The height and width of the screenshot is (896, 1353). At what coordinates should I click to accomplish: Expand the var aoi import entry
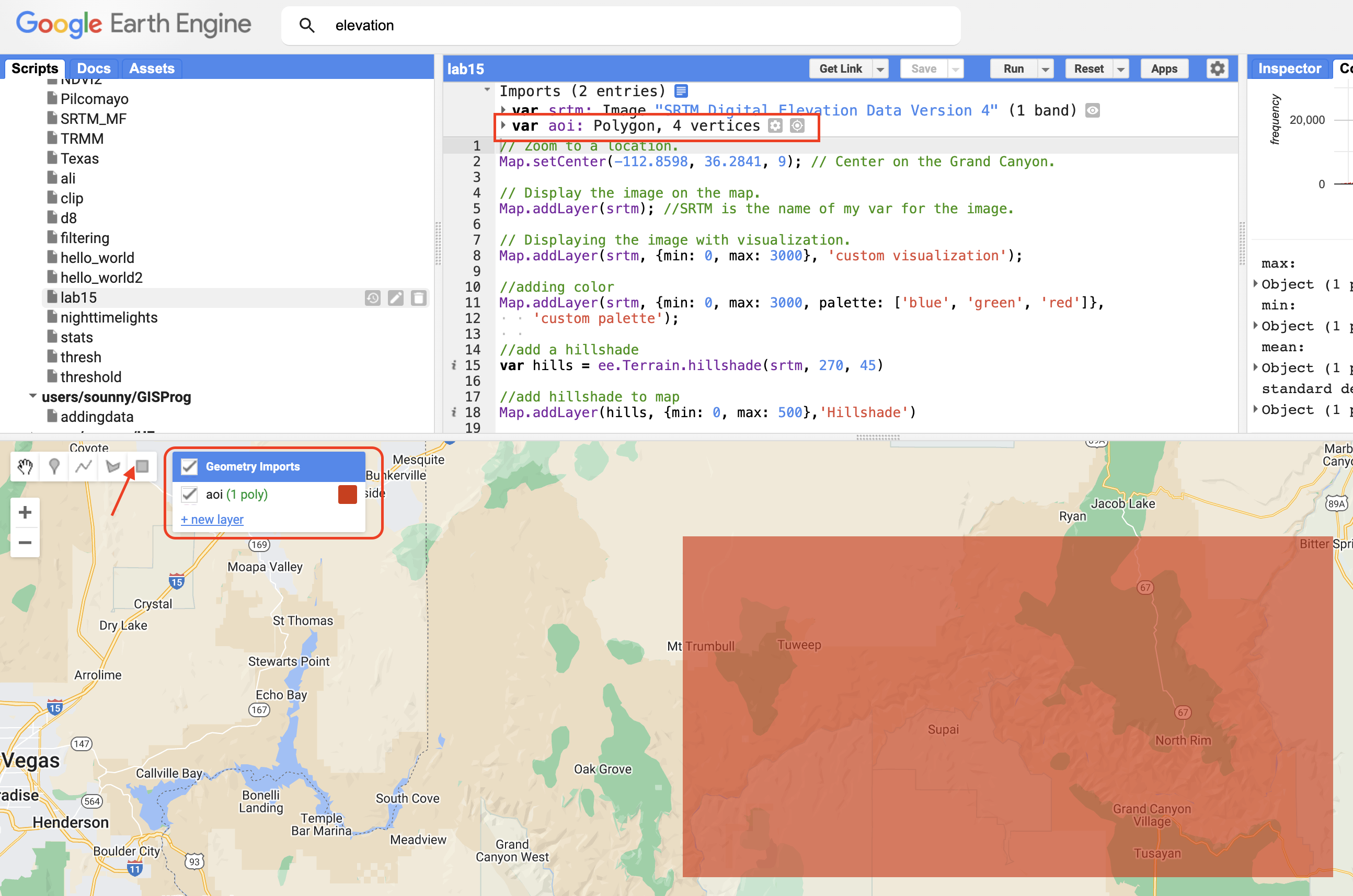(503, 125)
